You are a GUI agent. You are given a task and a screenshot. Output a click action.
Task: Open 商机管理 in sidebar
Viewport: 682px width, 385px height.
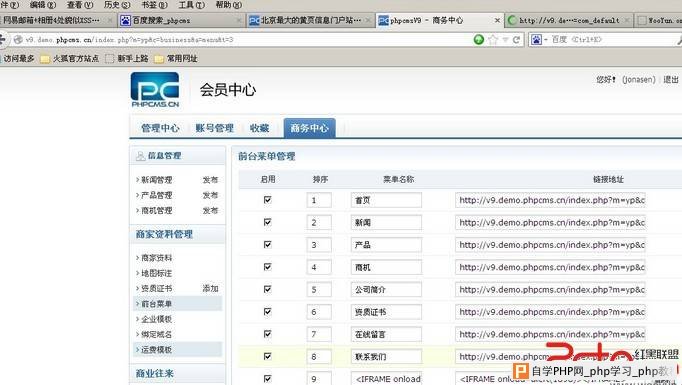pos(157,210)
